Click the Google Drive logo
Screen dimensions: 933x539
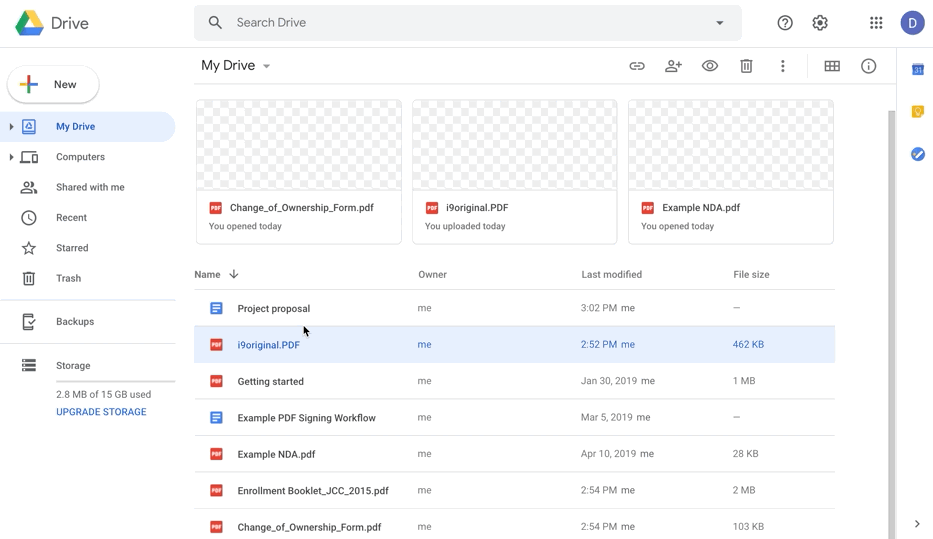[30, 23]
